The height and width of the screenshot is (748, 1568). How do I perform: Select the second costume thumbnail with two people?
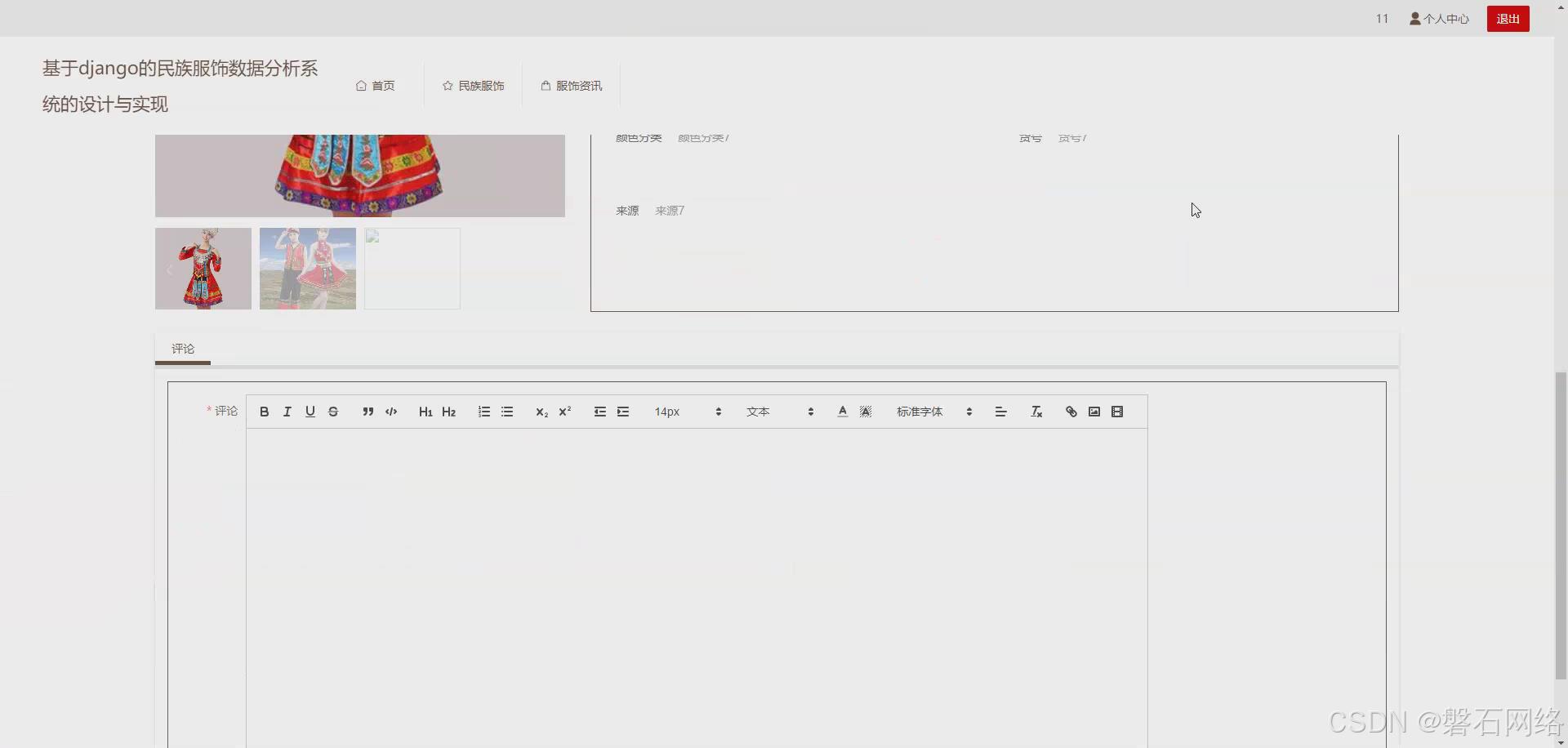[x=308, y=269]
